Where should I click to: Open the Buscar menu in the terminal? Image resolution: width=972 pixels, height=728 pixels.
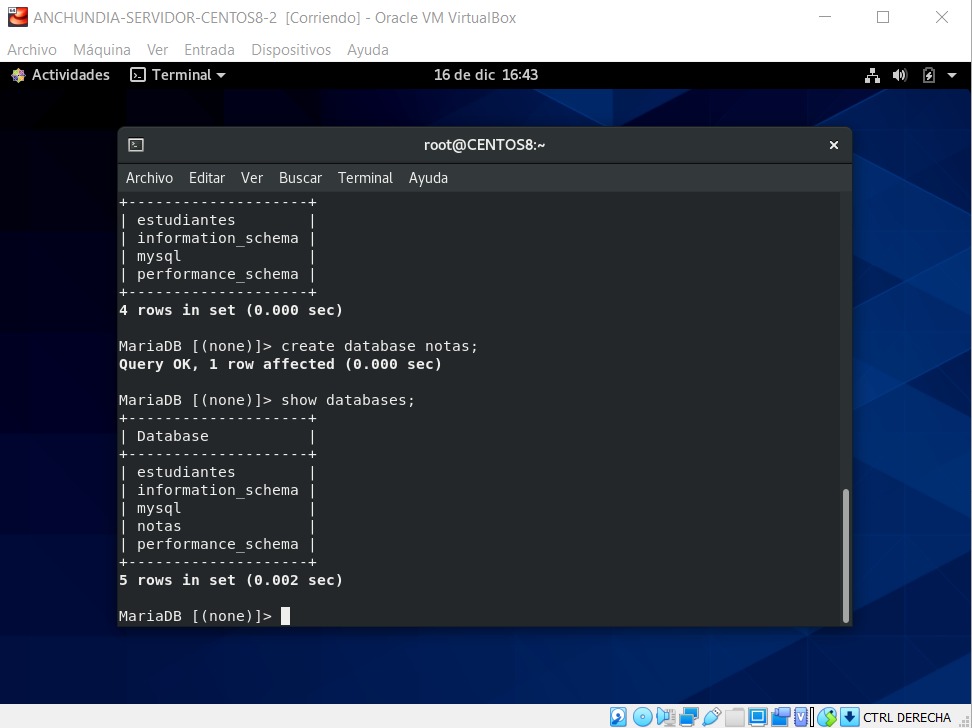(x=300, y=178)
